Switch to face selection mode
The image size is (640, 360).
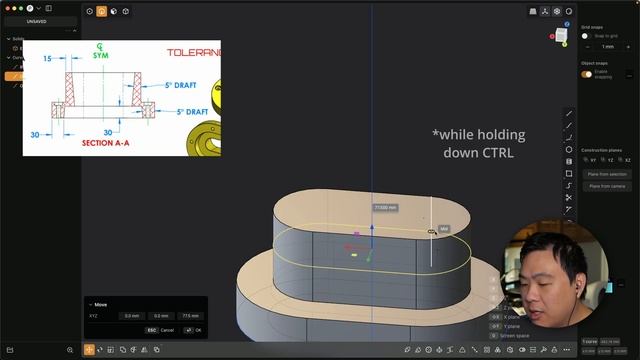coord(114,11)
